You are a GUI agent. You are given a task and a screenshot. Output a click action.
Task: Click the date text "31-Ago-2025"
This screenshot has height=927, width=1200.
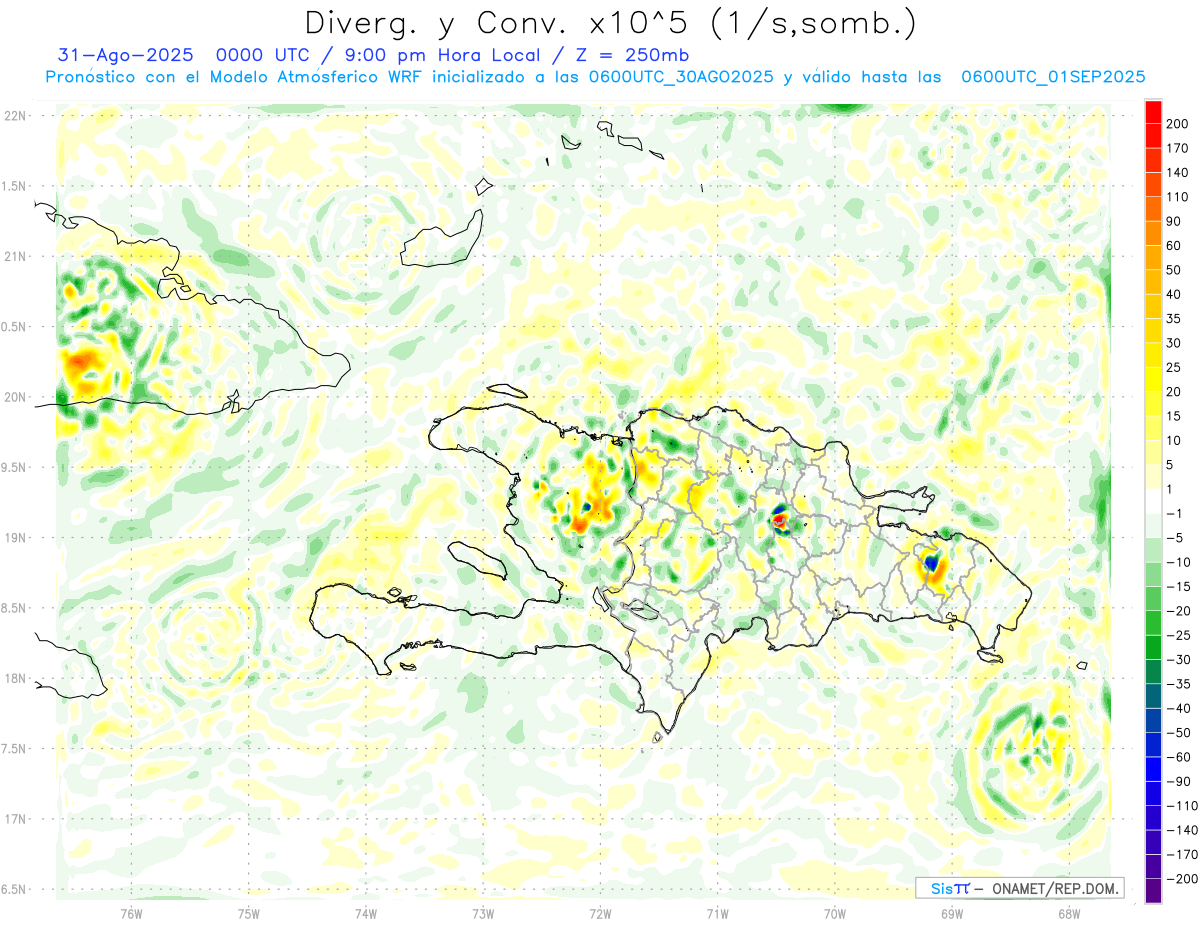pyautogui.click(x=125, y=55)
